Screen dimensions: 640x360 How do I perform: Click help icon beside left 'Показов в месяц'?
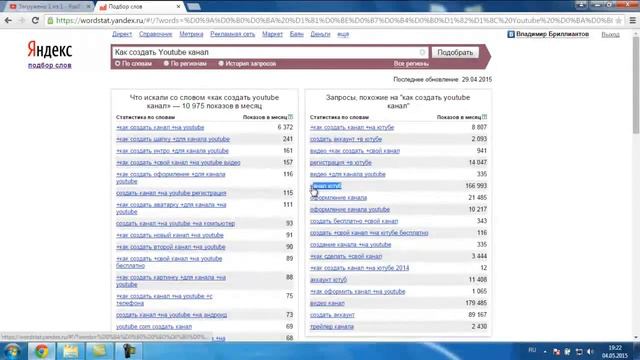coord(291,117)
